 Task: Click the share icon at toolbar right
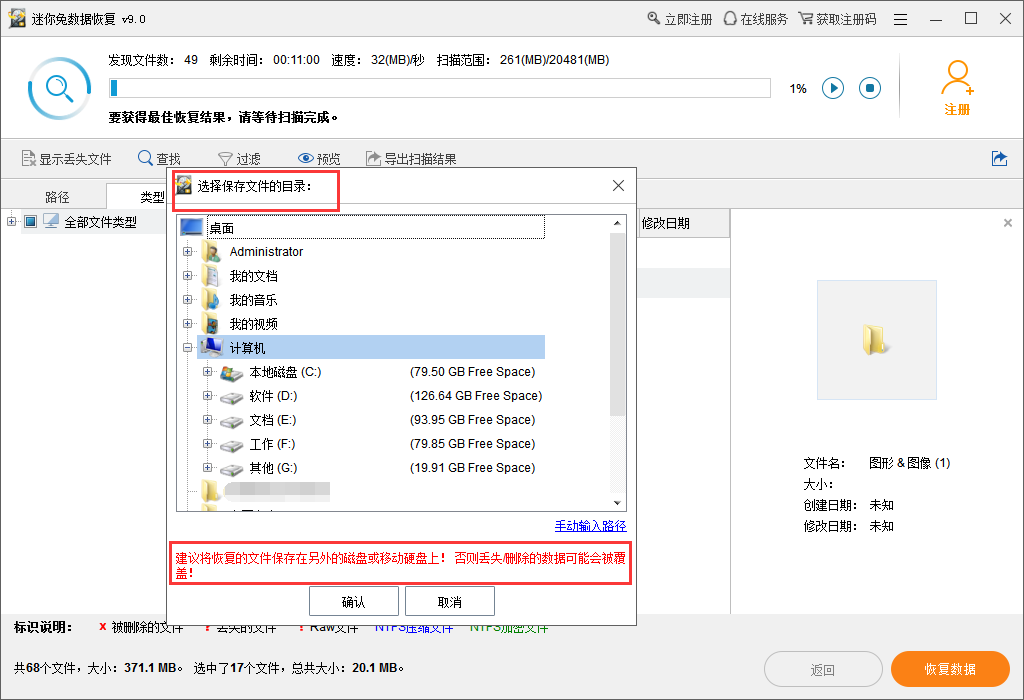pos(999,158)
